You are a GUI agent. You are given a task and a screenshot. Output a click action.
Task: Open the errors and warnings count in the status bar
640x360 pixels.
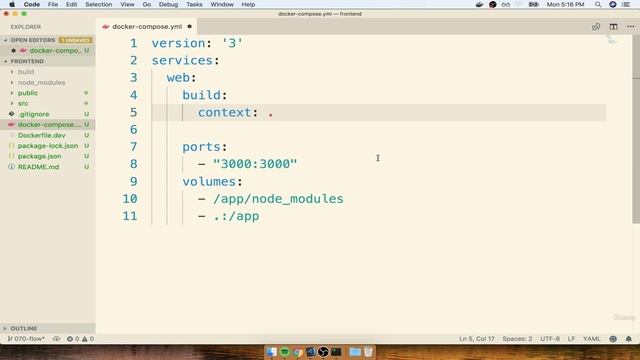[x=80, y=339]
